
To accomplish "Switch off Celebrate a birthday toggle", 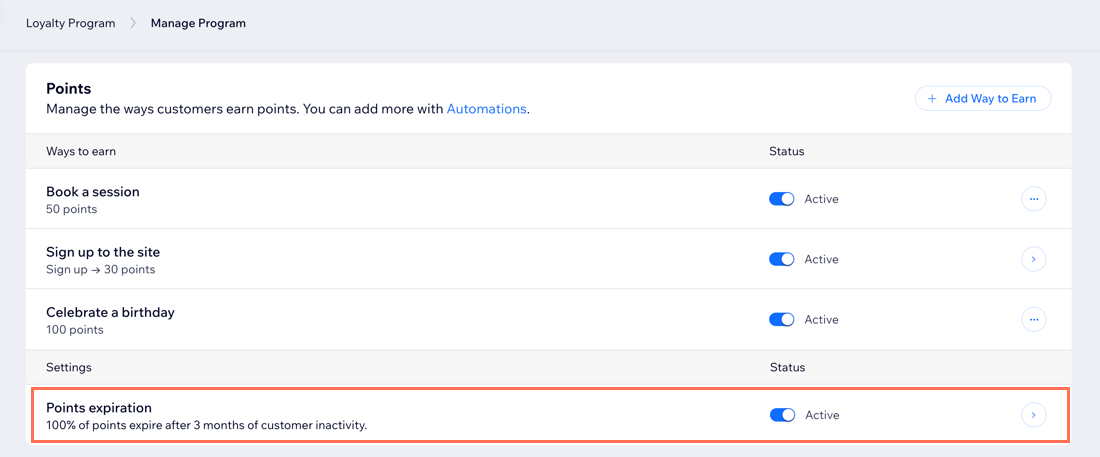I will pyautogui.click(x=781, y=320).
